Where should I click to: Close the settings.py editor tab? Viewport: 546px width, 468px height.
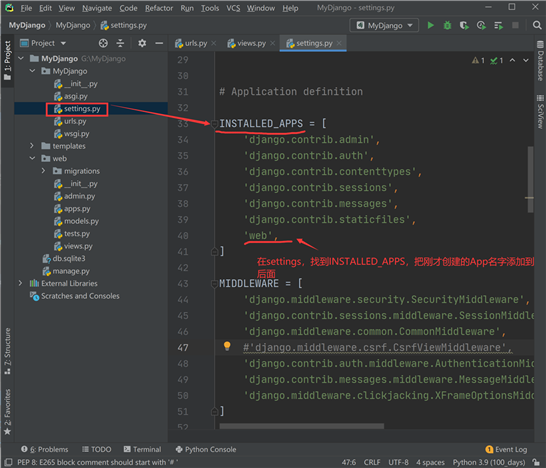pos(339,43)
